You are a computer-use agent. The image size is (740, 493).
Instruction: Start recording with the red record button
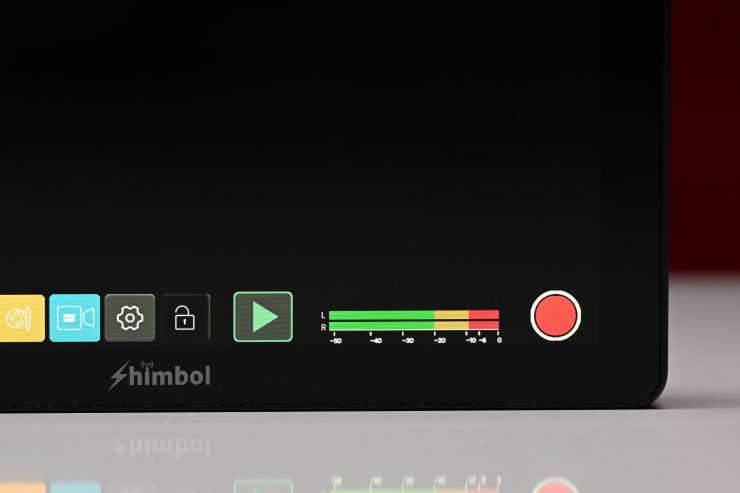pyautogui.click(x=555, y=315)
